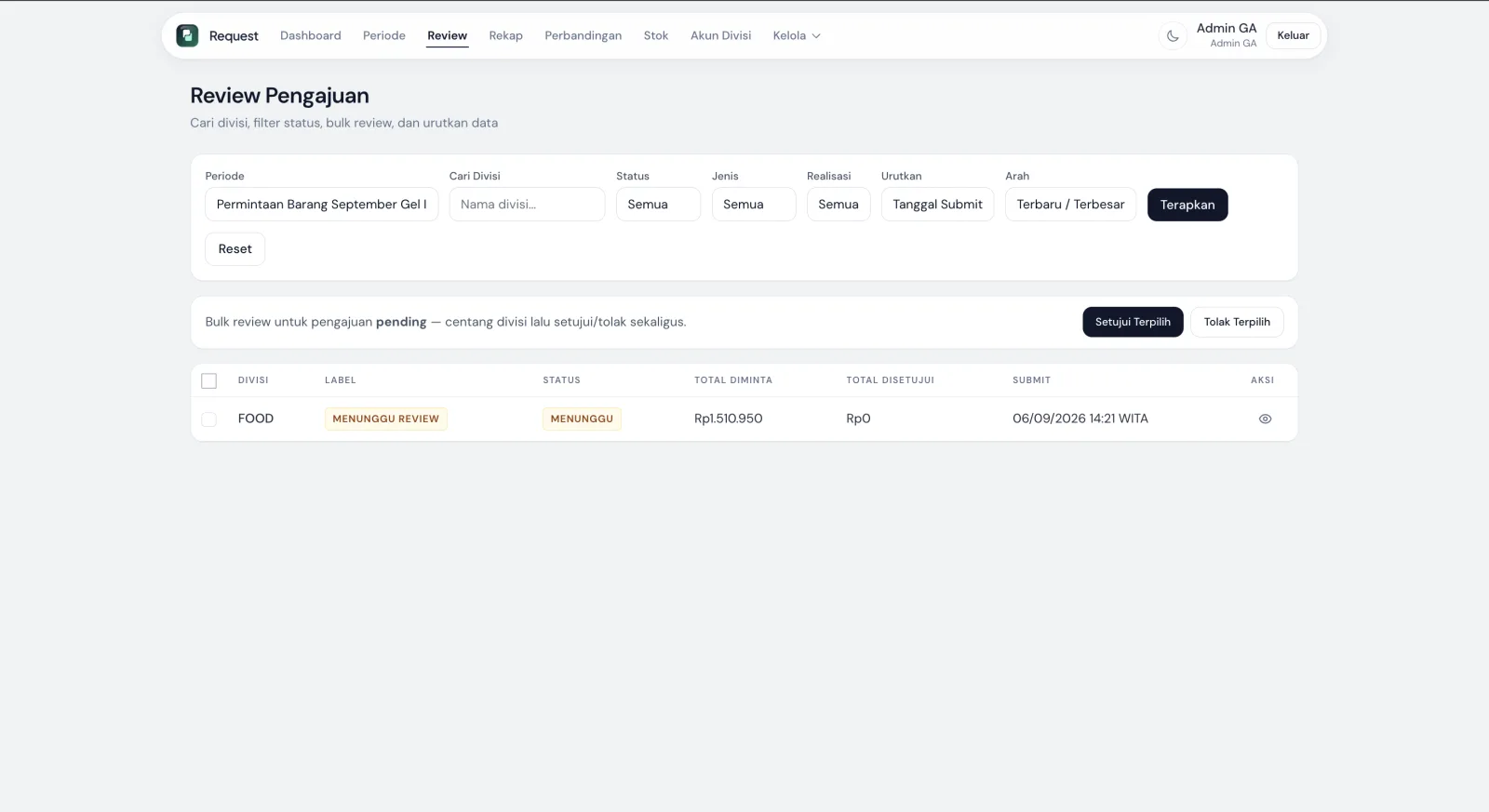
Task: Toggle dark mode with the moon icon
Action: 1173,36
